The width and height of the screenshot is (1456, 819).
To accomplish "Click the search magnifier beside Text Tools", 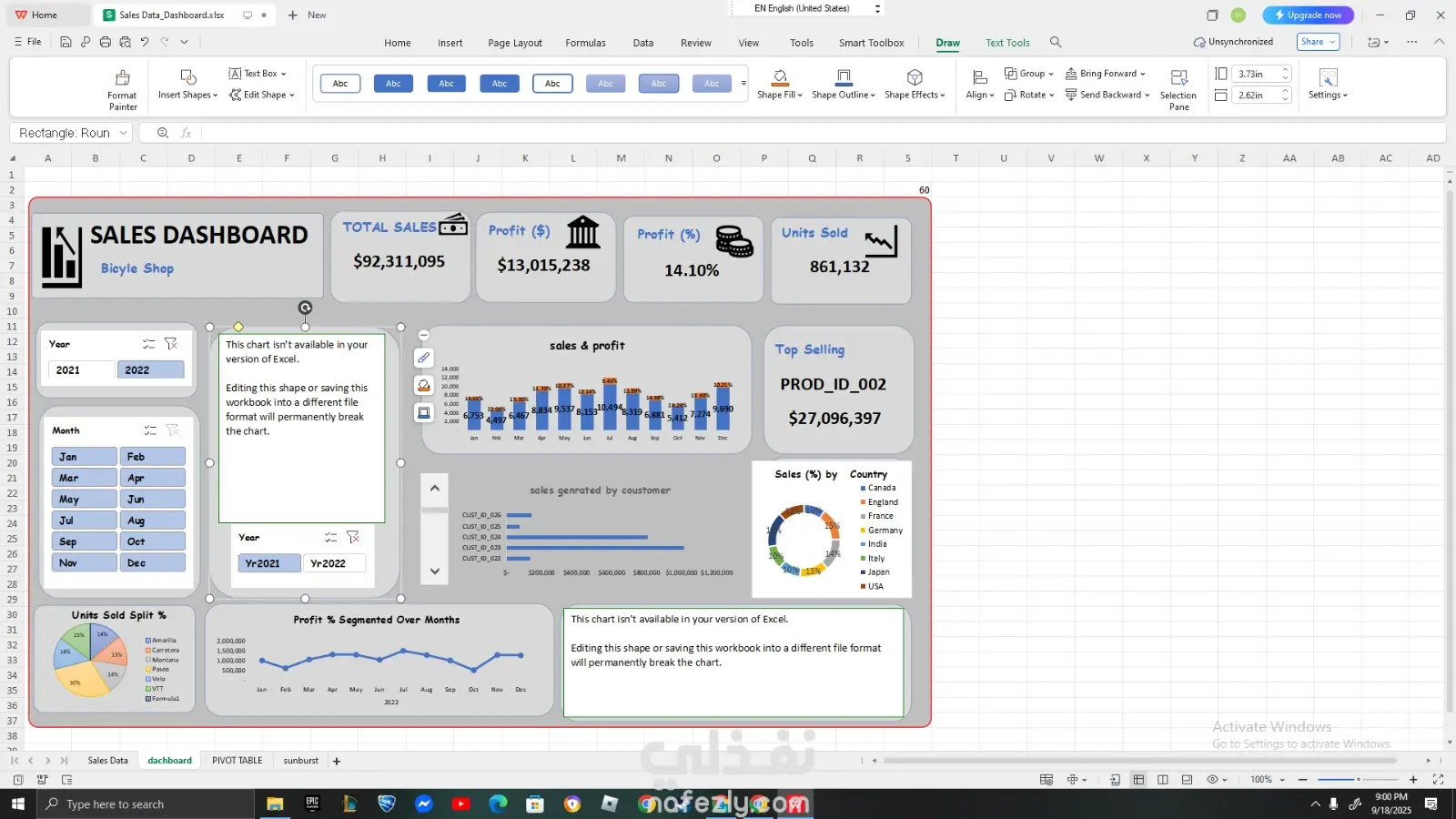I will pos(1056,42).
